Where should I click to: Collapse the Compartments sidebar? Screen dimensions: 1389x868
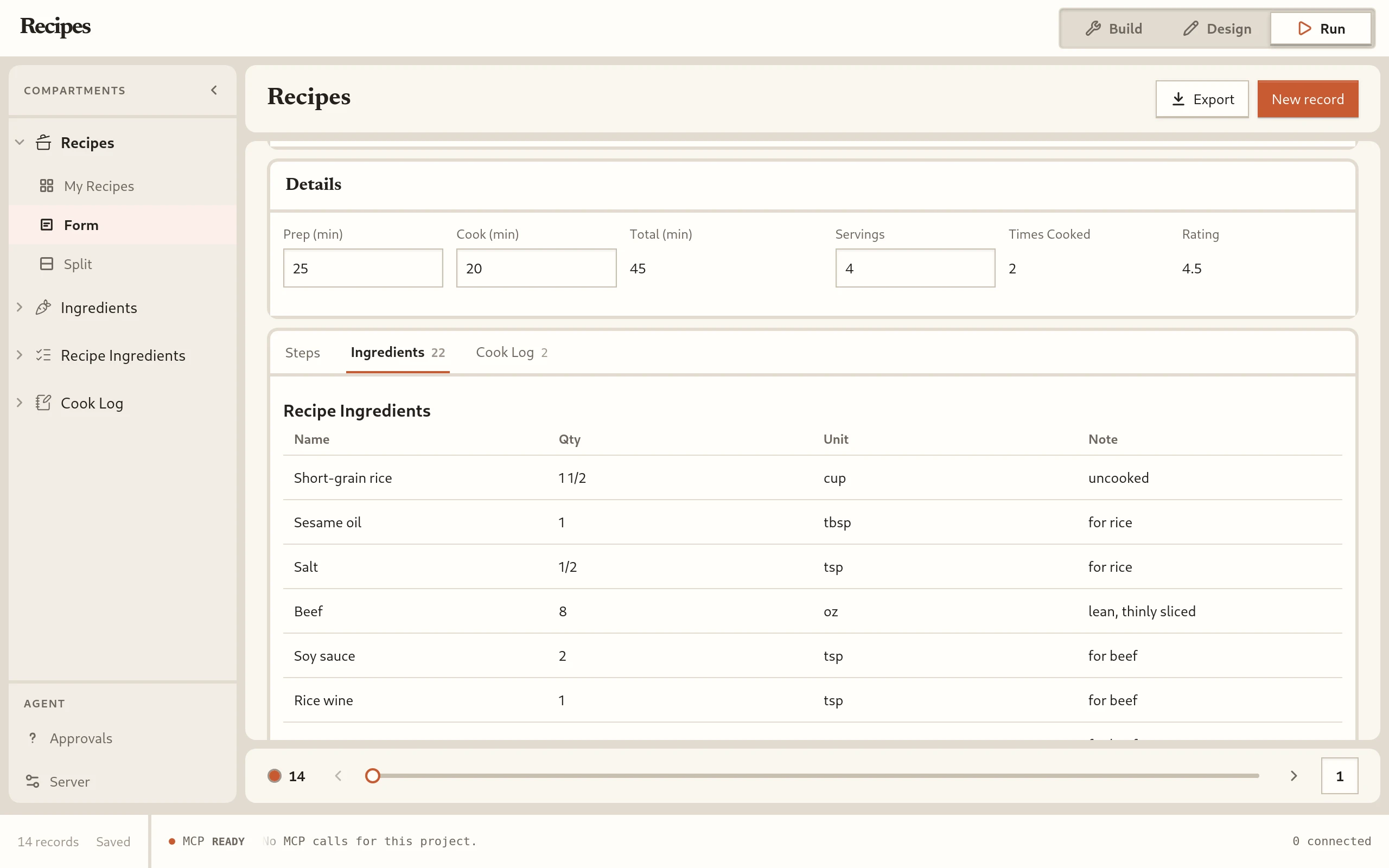point(214,90)
